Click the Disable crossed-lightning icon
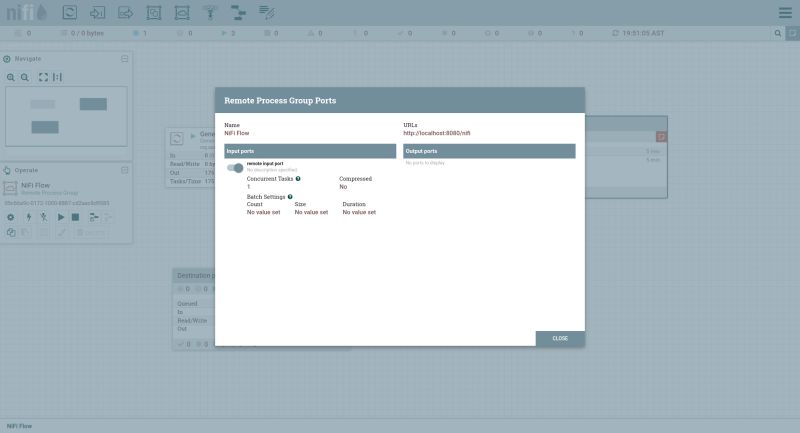Viewport: 800px width, 433px height. point(44,217)
